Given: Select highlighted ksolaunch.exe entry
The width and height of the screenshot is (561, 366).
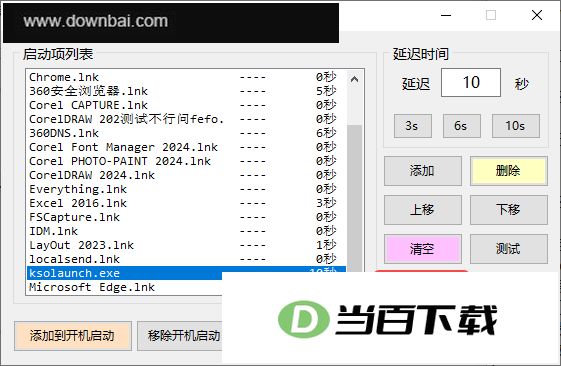Looking at the screenshot, I should [x=125, y=273].
